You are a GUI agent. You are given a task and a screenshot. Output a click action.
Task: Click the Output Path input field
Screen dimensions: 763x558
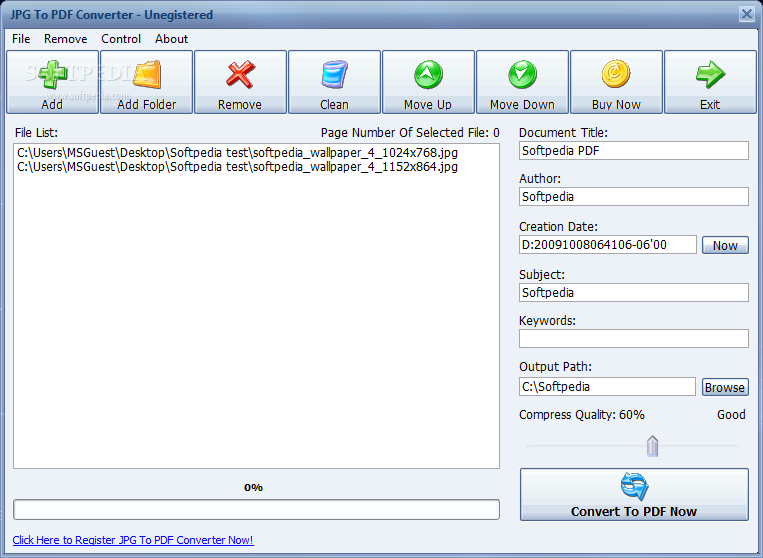[607, 387]
